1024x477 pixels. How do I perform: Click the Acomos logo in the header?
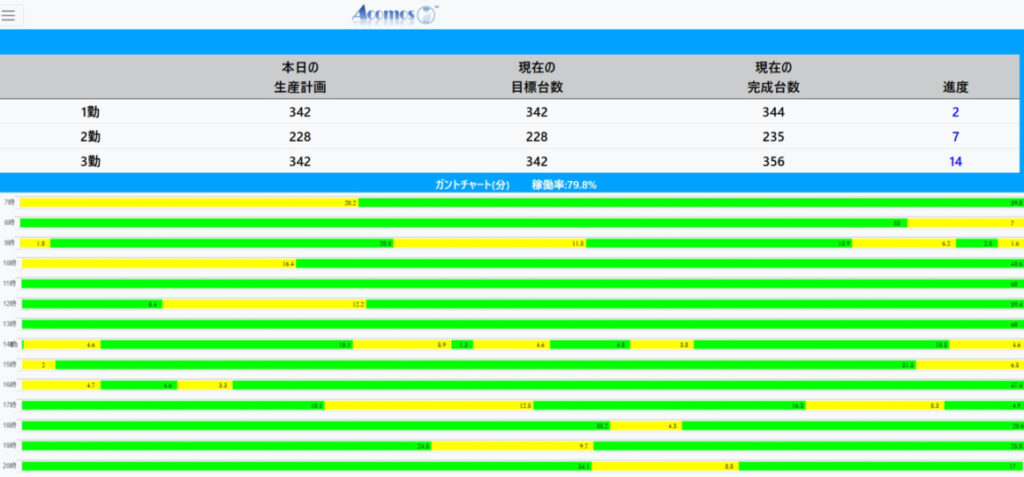click(395, 14)
